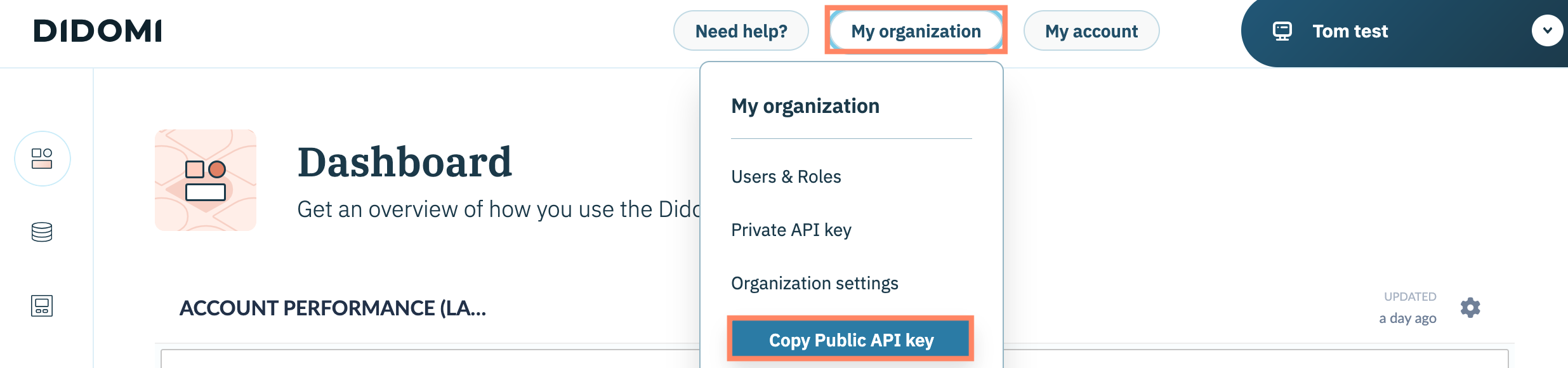Choose Private API key menu entry

(791, 230)
